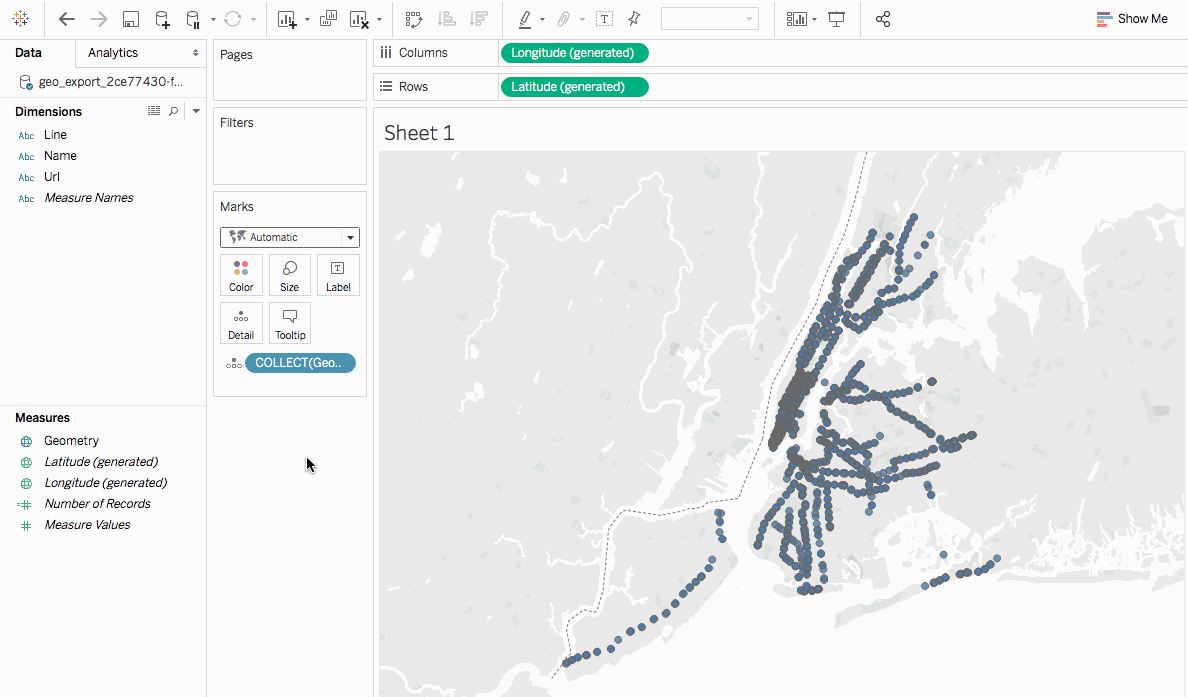The height and width of the screenshot is (697, 1188).
Task: Open the Size marks control
Action: (289, 275)
